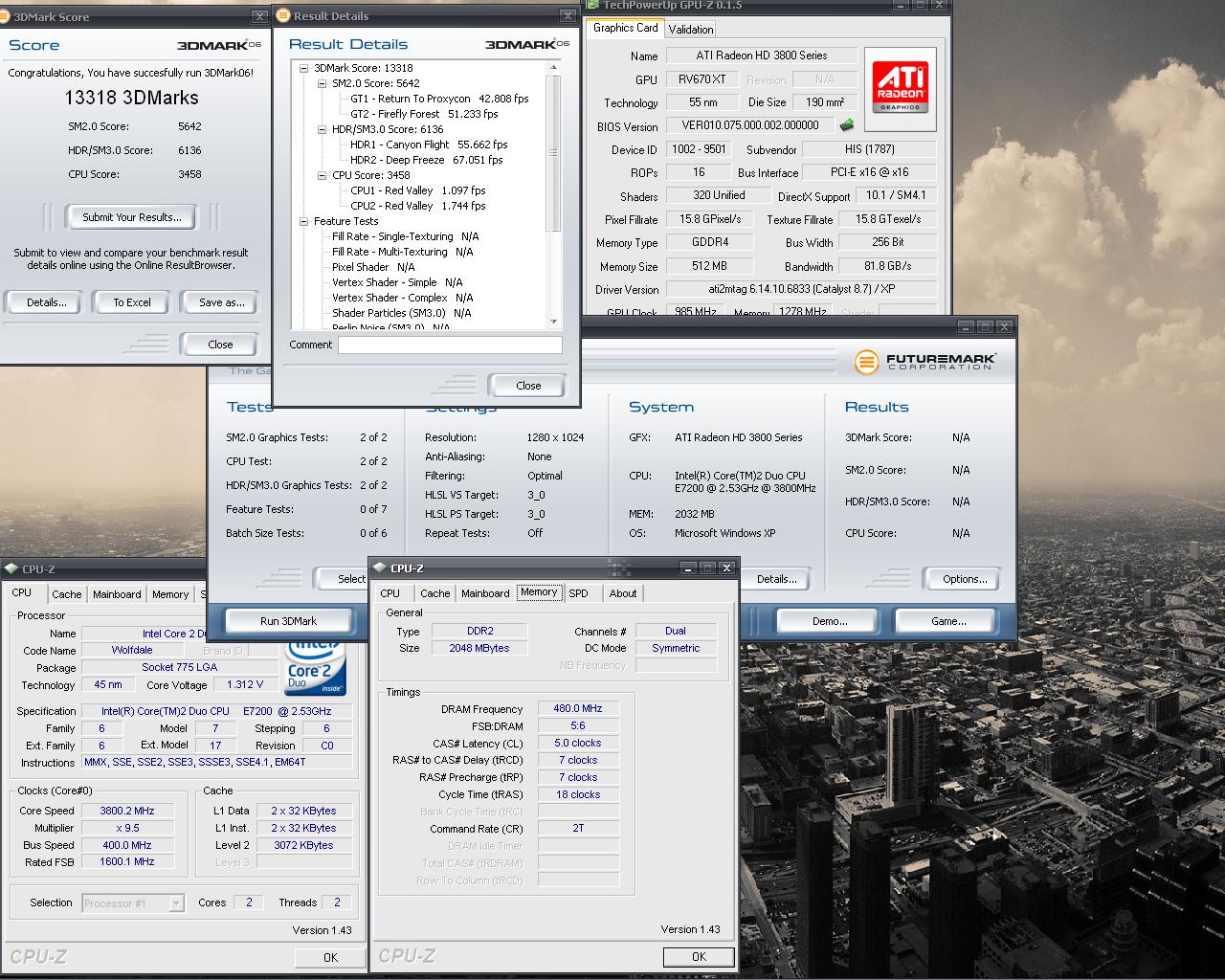Click the Result Details scrollbar down arrow

click(x=553, y=323)
